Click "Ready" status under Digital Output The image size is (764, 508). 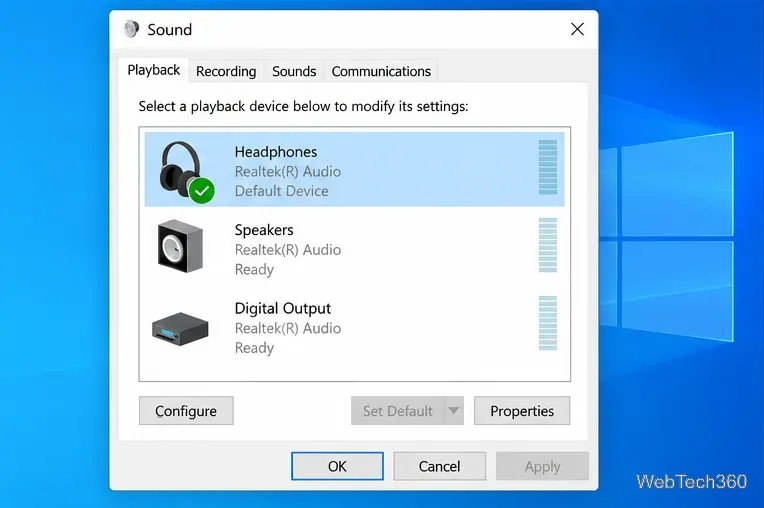[x=254, y=348]
